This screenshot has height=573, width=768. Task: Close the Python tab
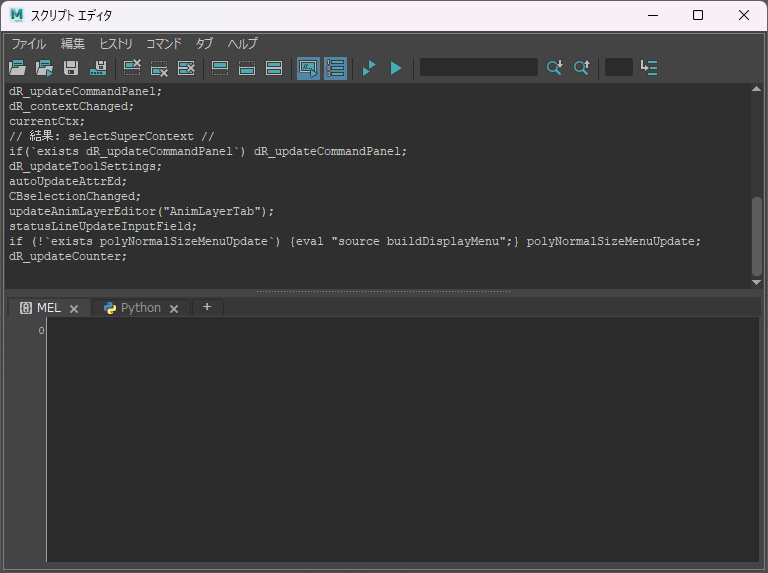pyautogui.click(x=174, y=309)
